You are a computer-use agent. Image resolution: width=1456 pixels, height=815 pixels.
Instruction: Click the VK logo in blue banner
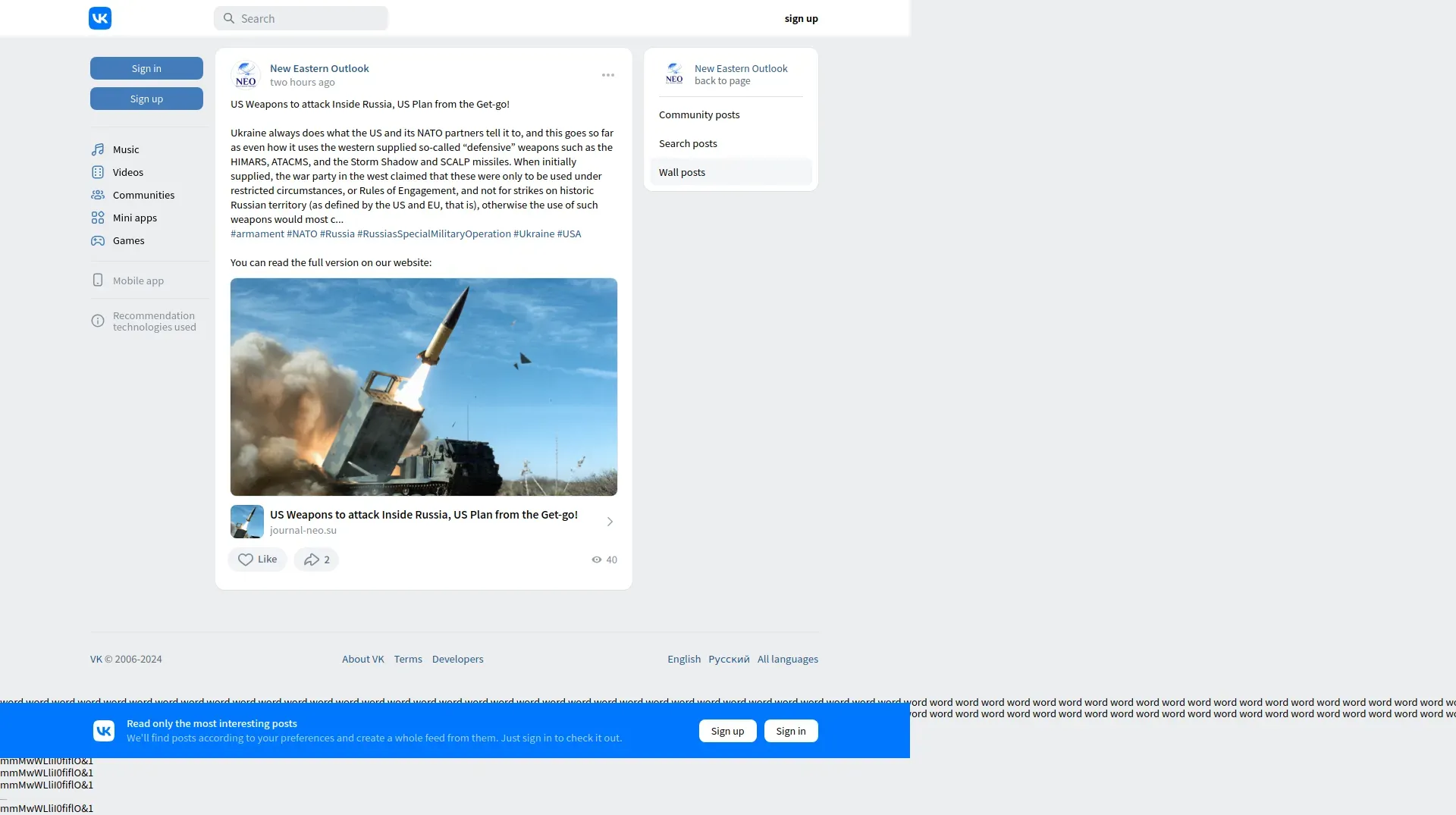(x=104, y=730)
